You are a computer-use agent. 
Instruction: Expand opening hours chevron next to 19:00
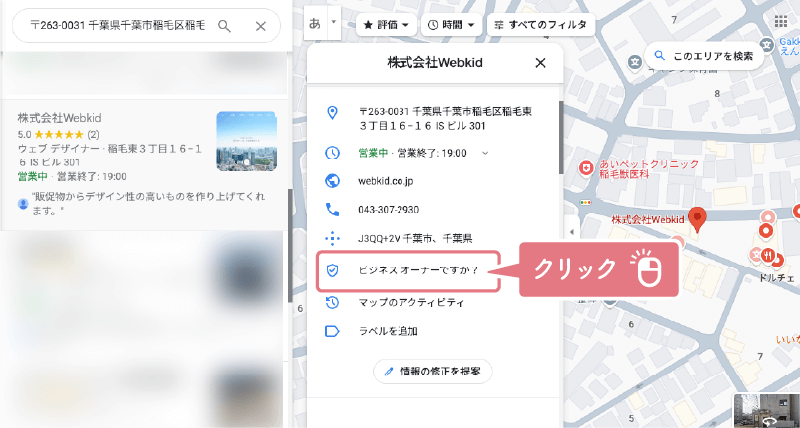(485, 153)
